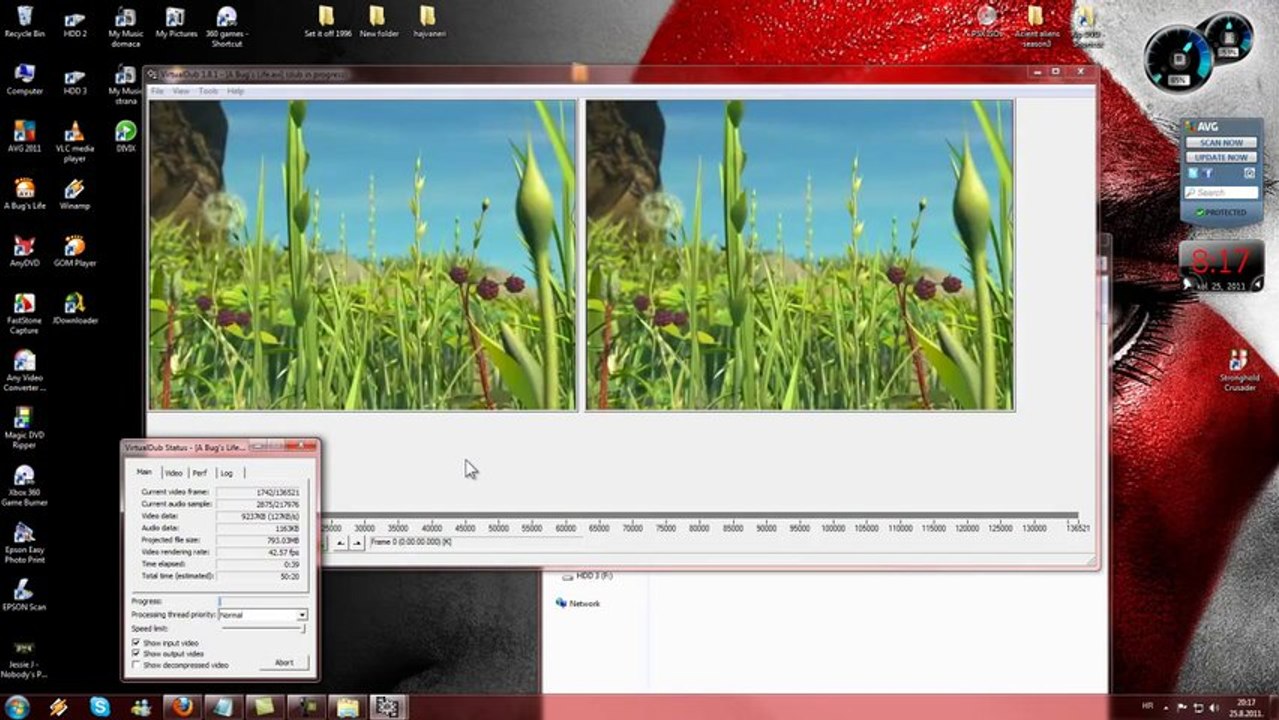Image resolution: width=1279 pixels, height=720 pixels.
Task: Open the Help menu in VirtualDub
Action: point(235,91)
